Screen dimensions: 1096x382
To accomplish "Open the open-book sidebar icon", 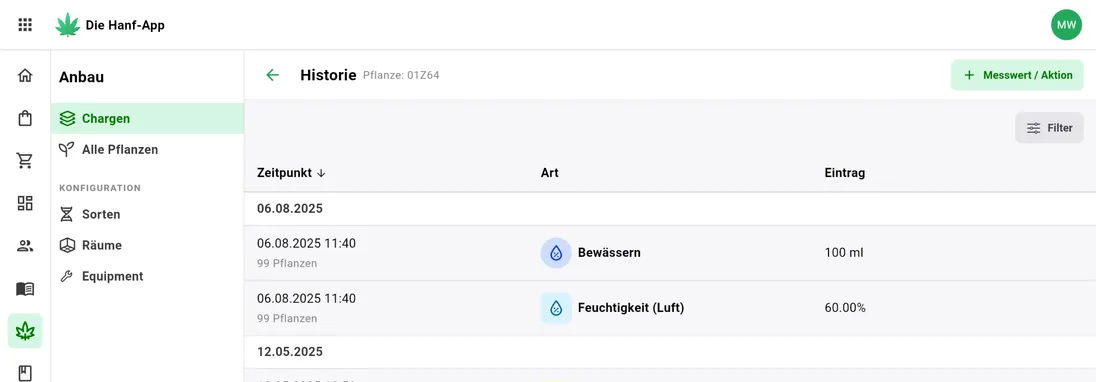I will click(25, 288).
